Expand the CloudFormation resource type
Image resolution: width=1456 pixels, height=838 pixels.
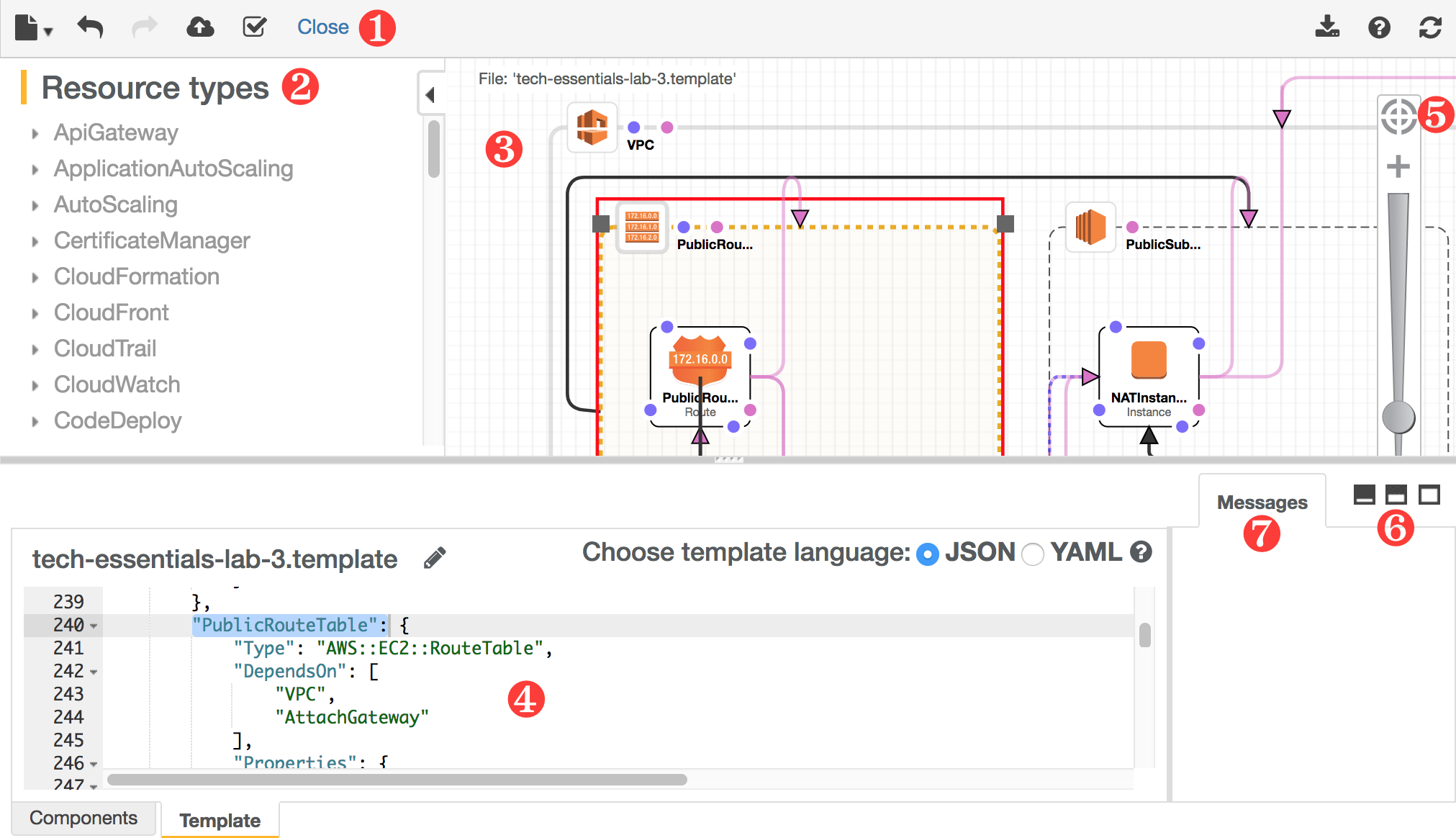click(x=35, y=277)
